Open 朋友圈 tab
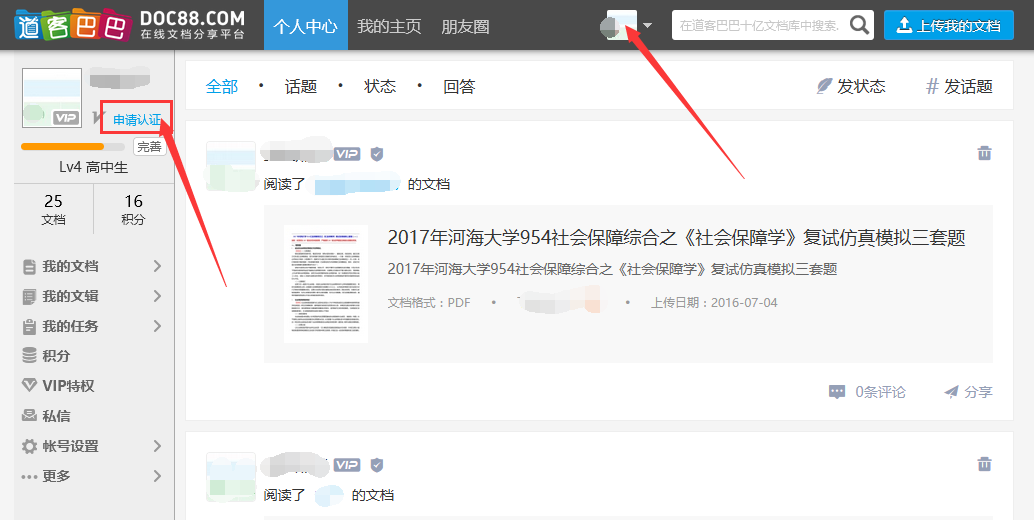This screenshot has width=1034, height=520. point(466,26)
